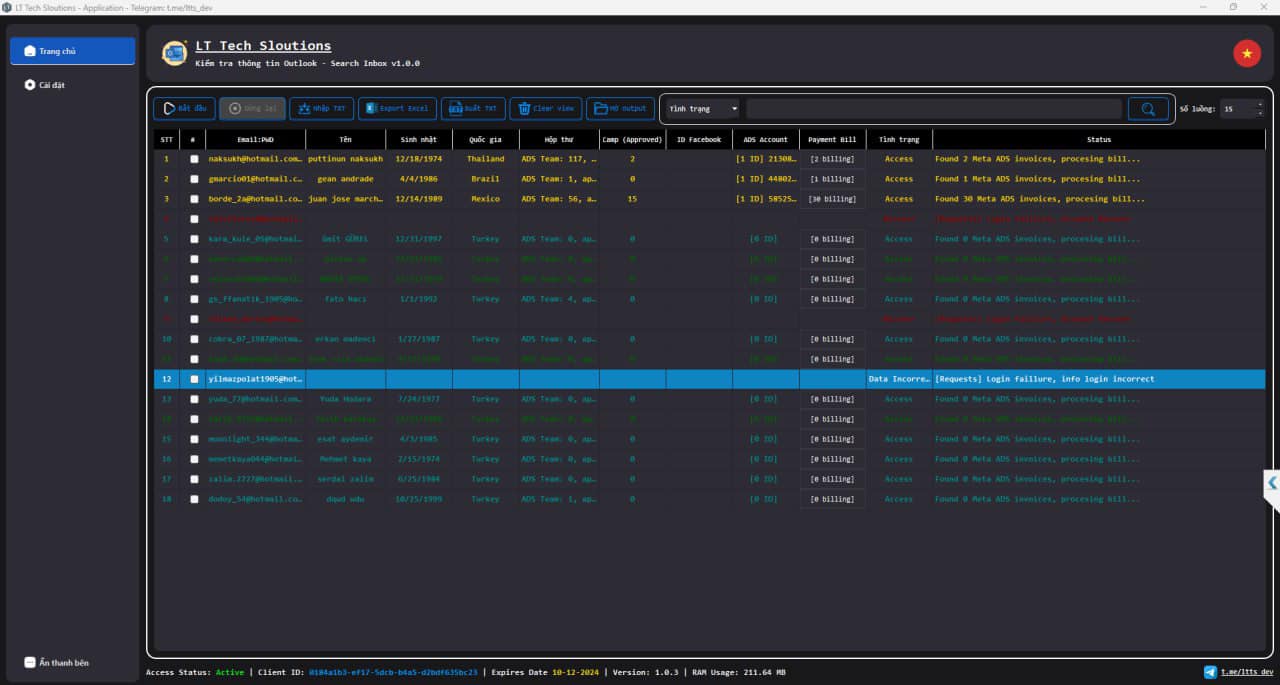
Task: Increase Số lượng with the up arrow
Action: click(x=1260, y=105)
